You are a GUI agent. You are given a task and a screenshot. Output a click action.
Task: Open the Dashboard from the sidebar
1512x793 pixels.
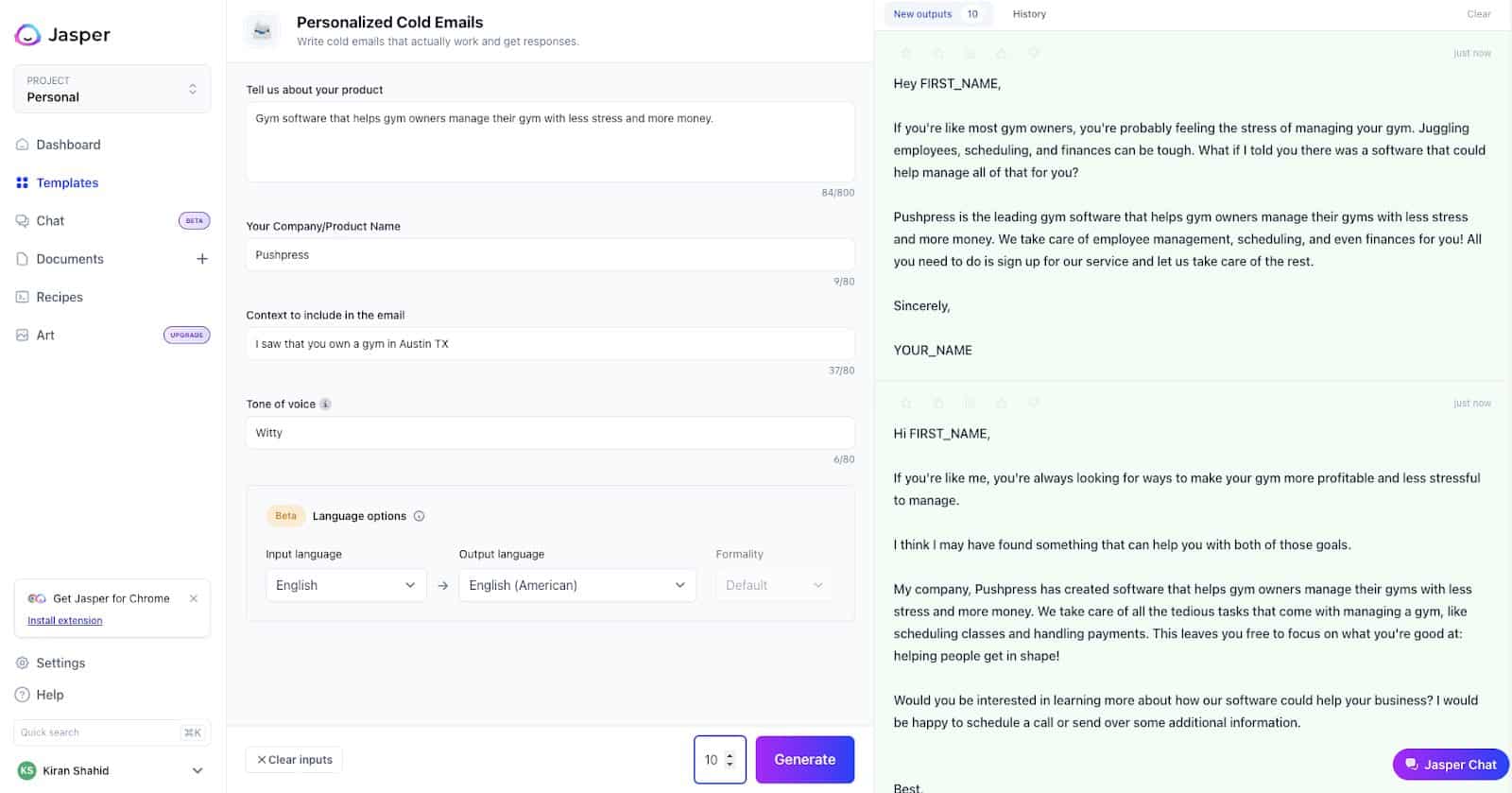68,145
